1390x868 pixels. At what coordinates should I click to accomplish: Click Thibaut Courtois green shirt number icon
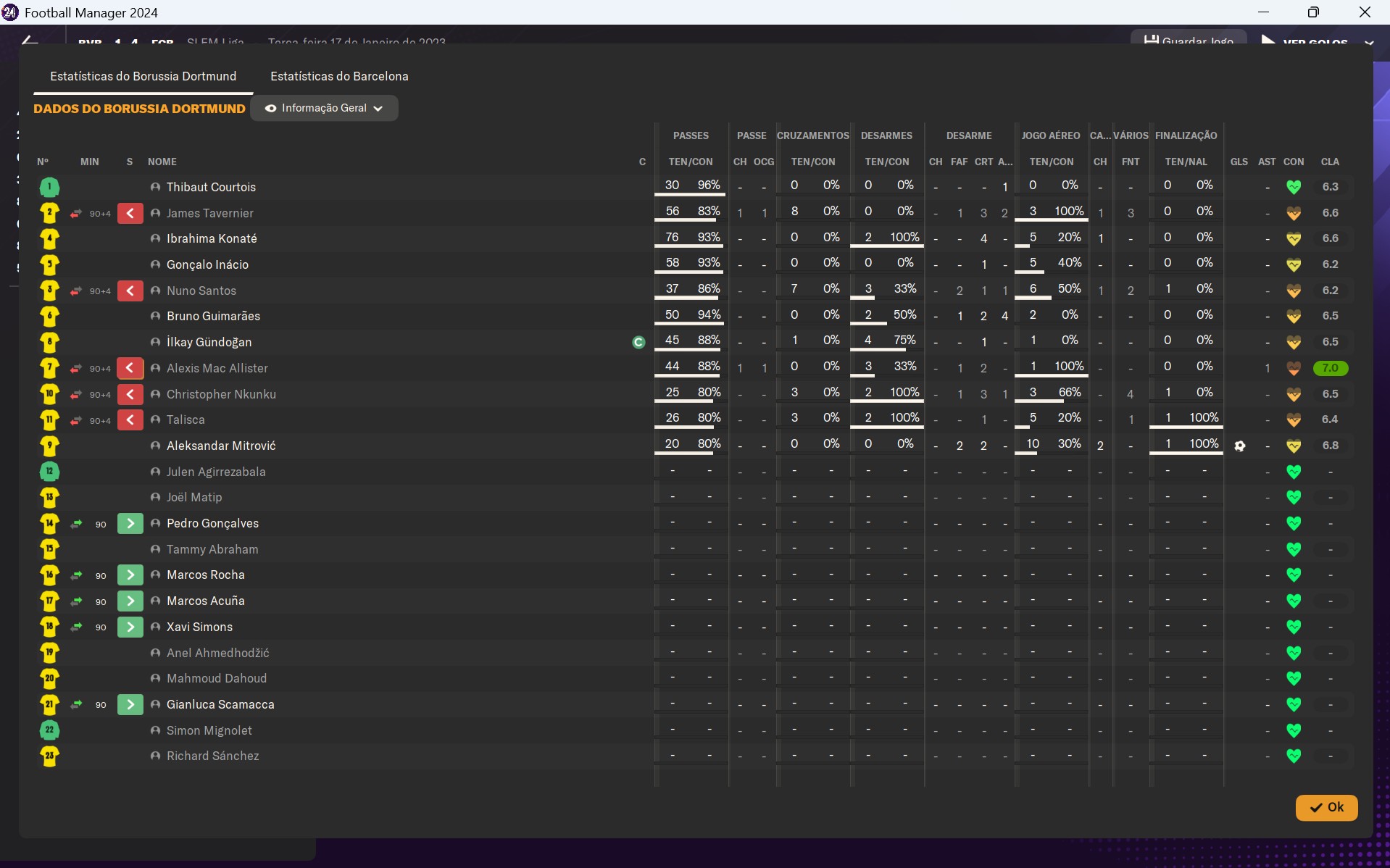click(49, 188)
